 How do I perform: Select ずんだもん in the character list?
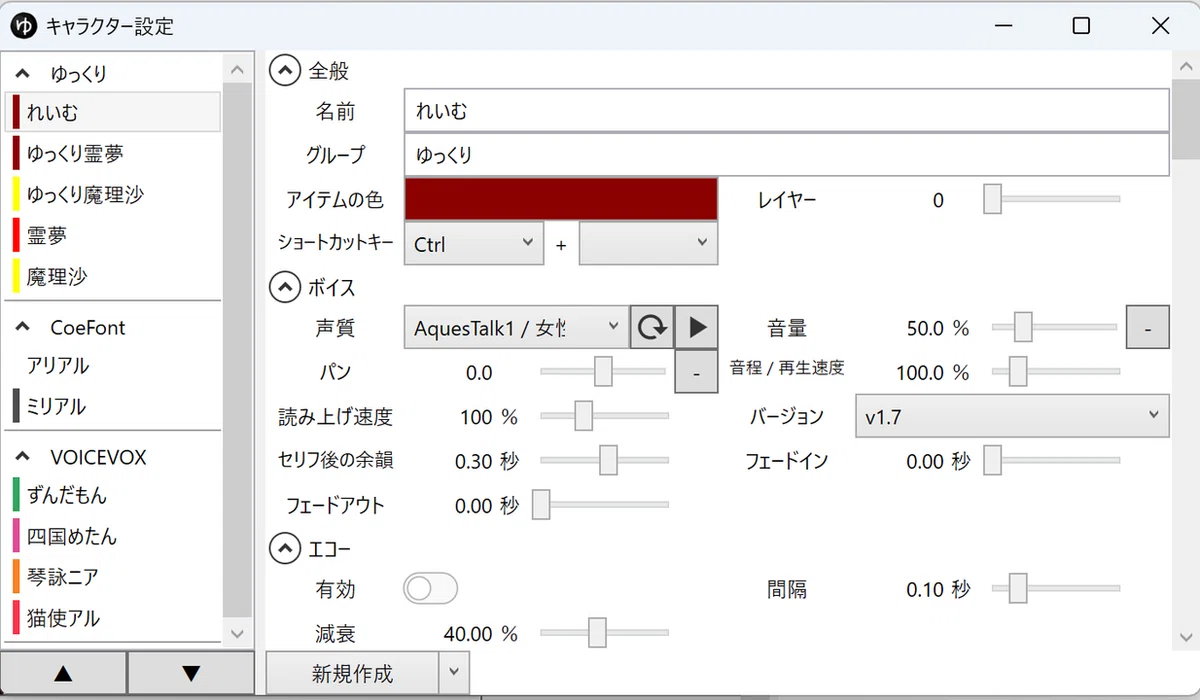point(112,495)
